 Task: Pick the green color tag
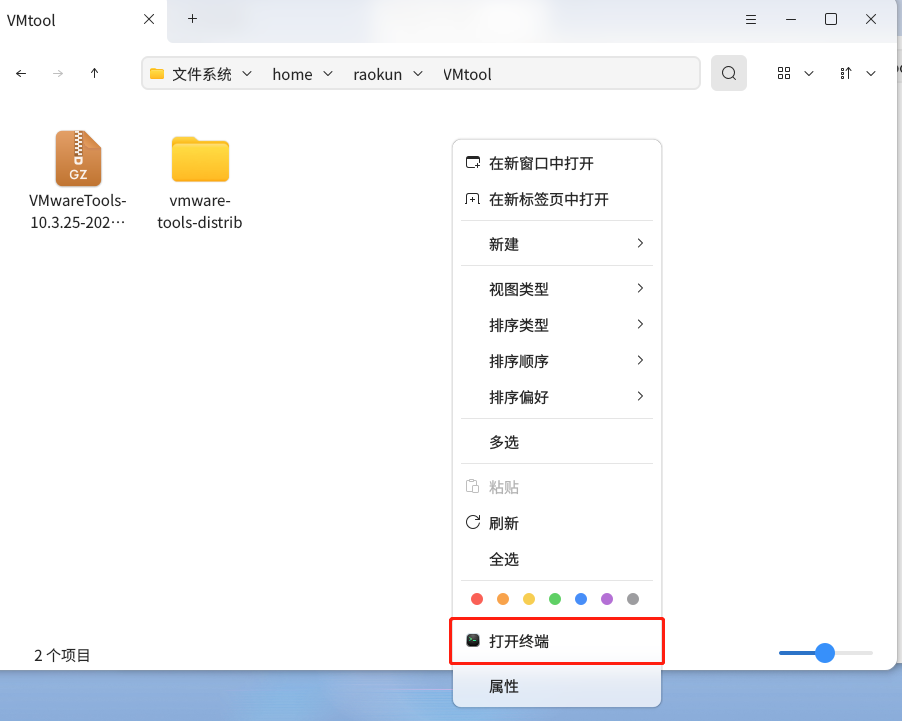pos(555,599)
